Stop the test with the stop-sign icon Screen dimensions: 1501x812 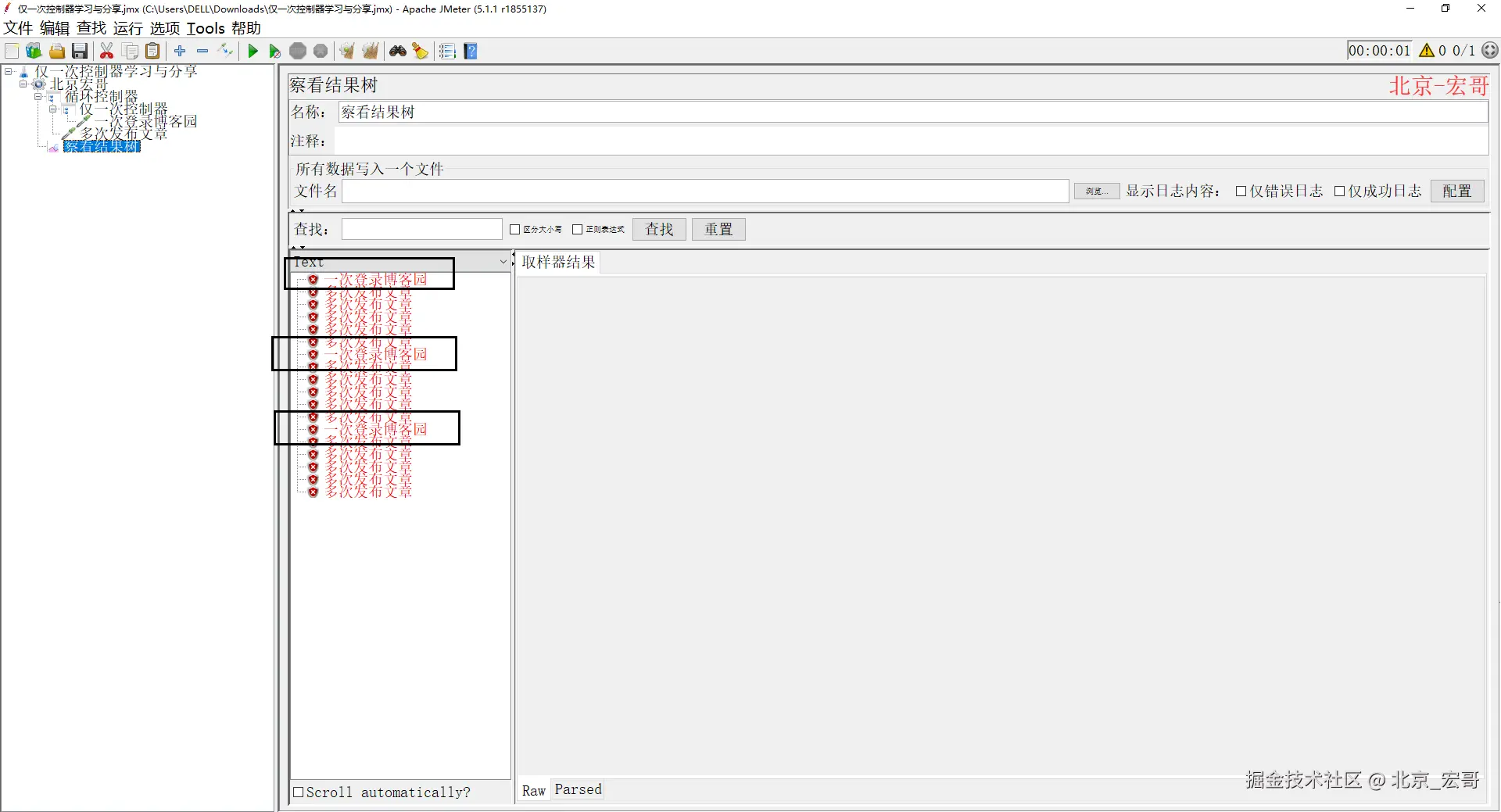[298, 52]
